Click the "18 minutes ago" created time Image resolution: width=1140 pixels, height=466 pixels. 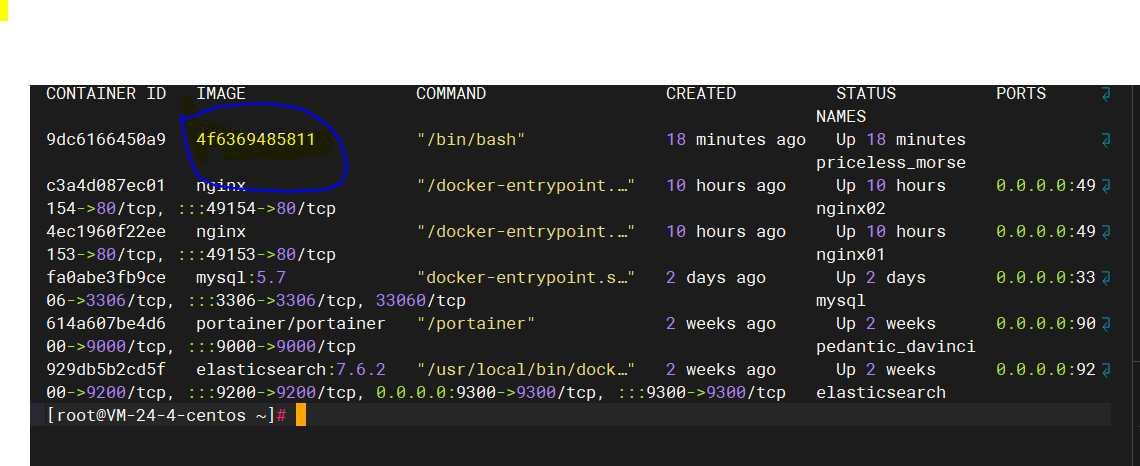[736, 140]
